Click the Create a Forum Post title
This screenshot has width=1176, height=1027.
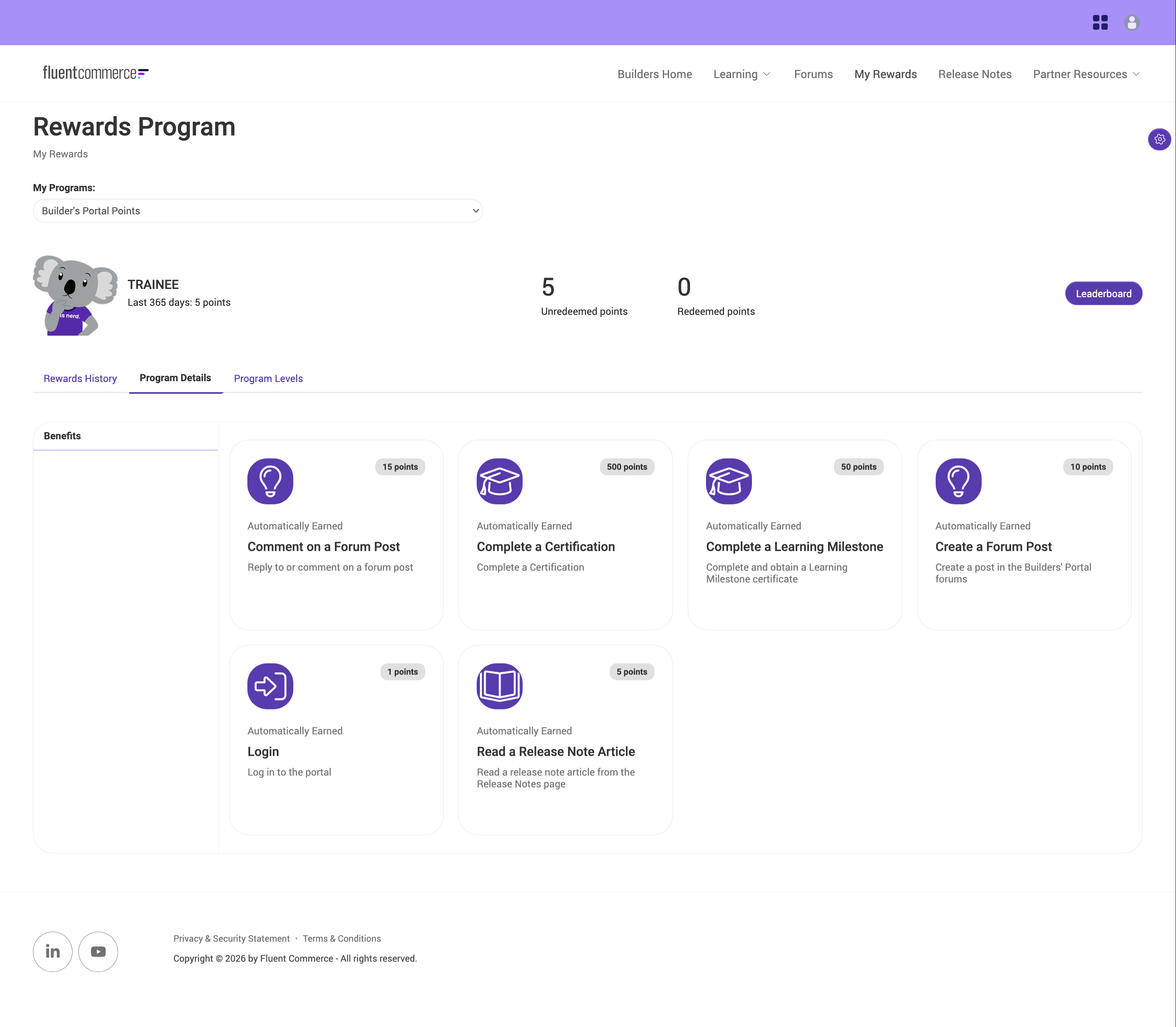click(993, 547)
